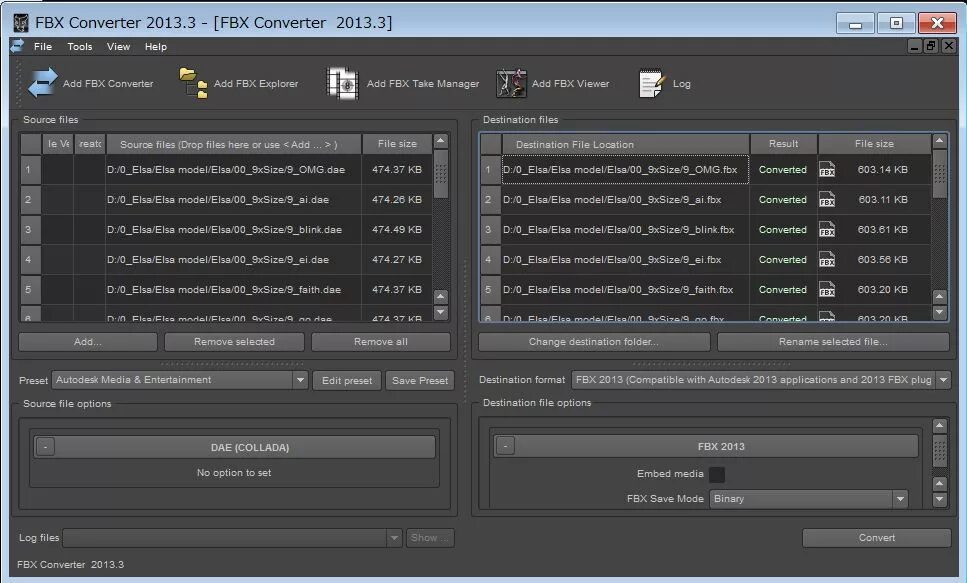Minimize the inner MDI child window
This screenshot has width=967, height=583.
coord(915,46)
